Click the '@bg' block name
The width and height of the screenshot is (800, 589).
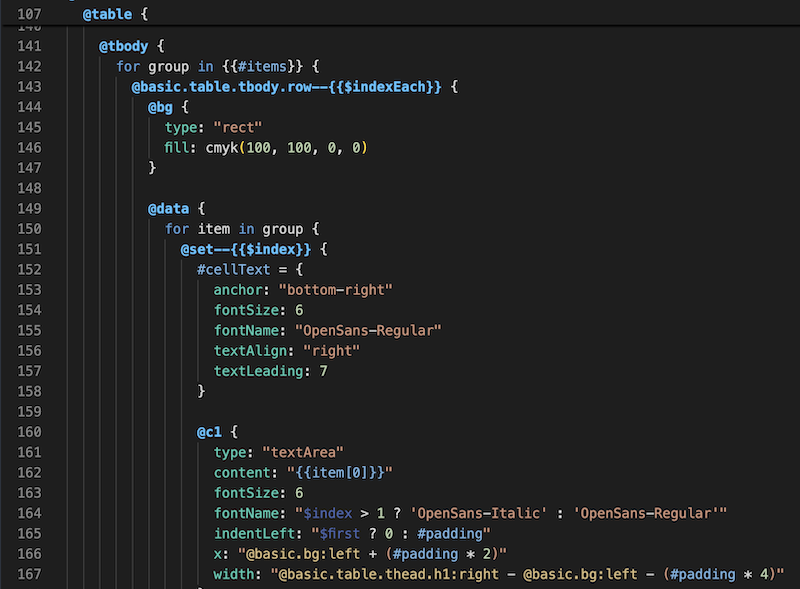click(x=160, y=107)
